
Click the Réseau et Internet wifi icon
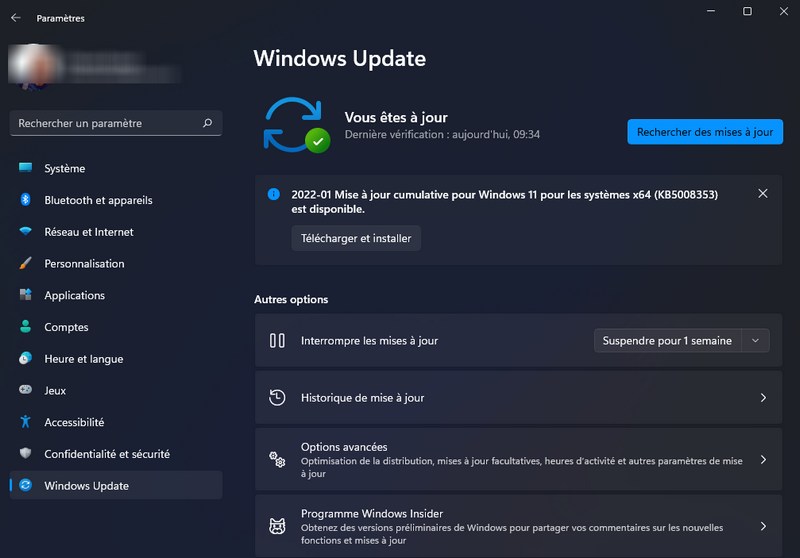click(26, 231)
